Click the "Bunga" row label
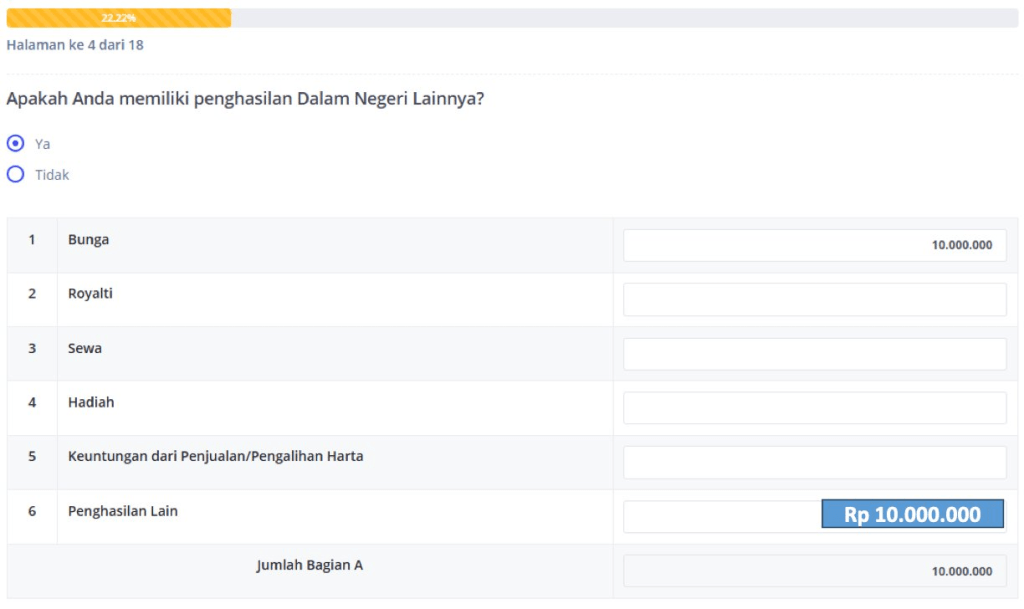 coord(88,240)
